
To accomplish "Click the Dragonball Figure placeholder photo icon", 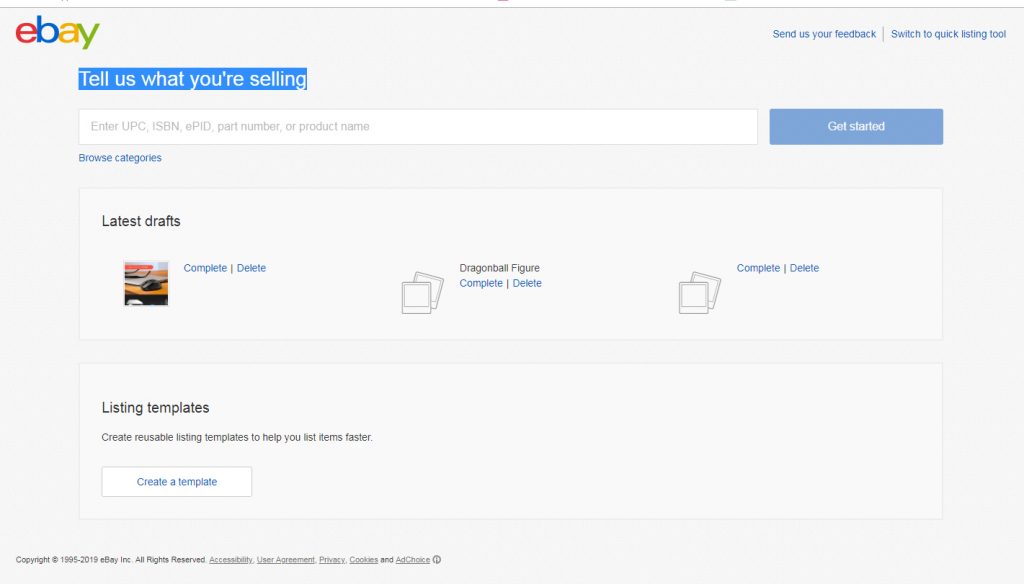I will point(422,293).
